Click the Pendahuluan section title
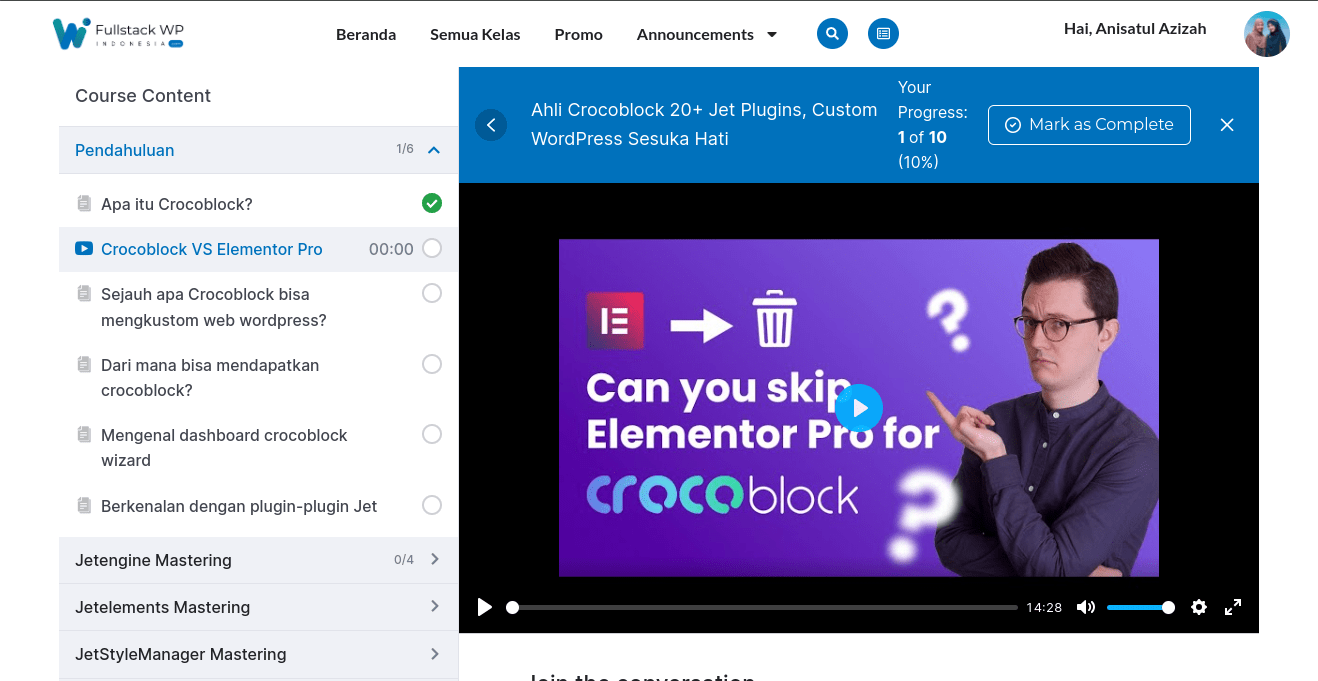Screen dimensions: 1318x681 pos(125,150)
